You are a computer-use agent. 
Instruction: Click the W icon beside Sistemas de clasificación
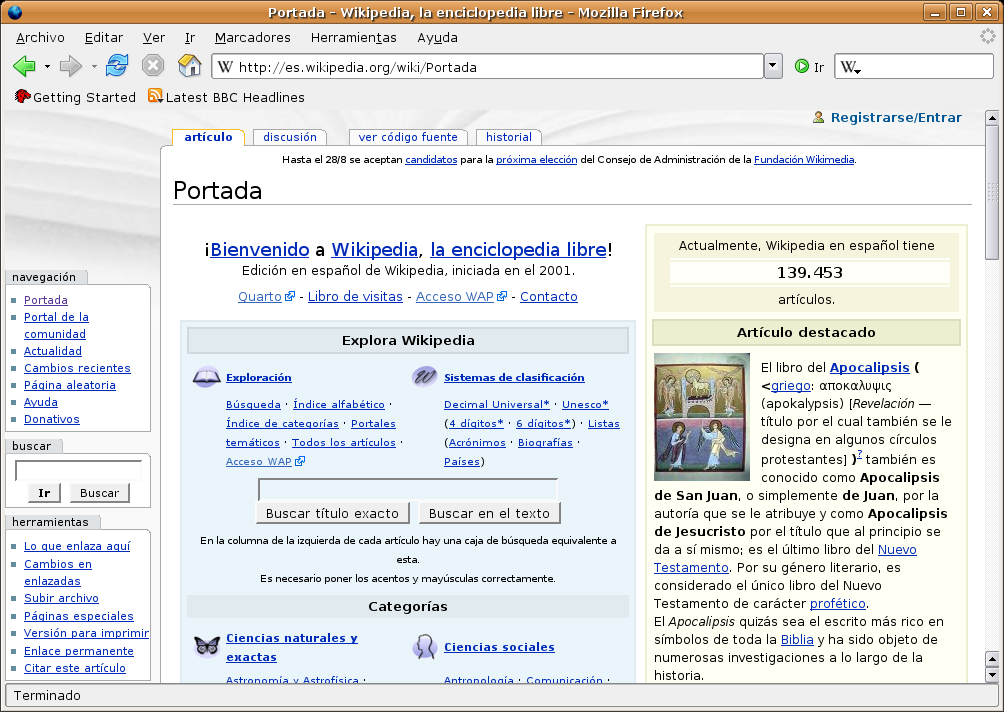coord(425,377)
